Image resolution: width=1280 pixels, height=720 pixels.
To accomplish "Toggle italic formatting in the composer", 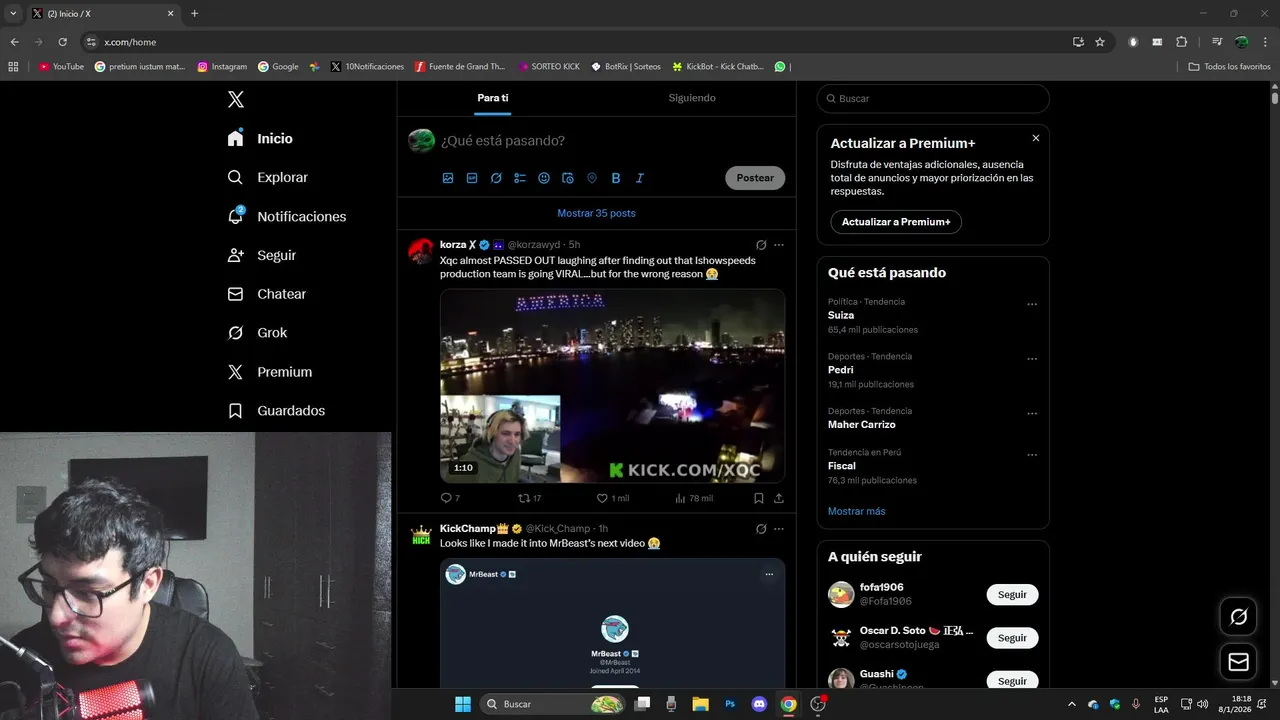I will click(x=640, y=178).
